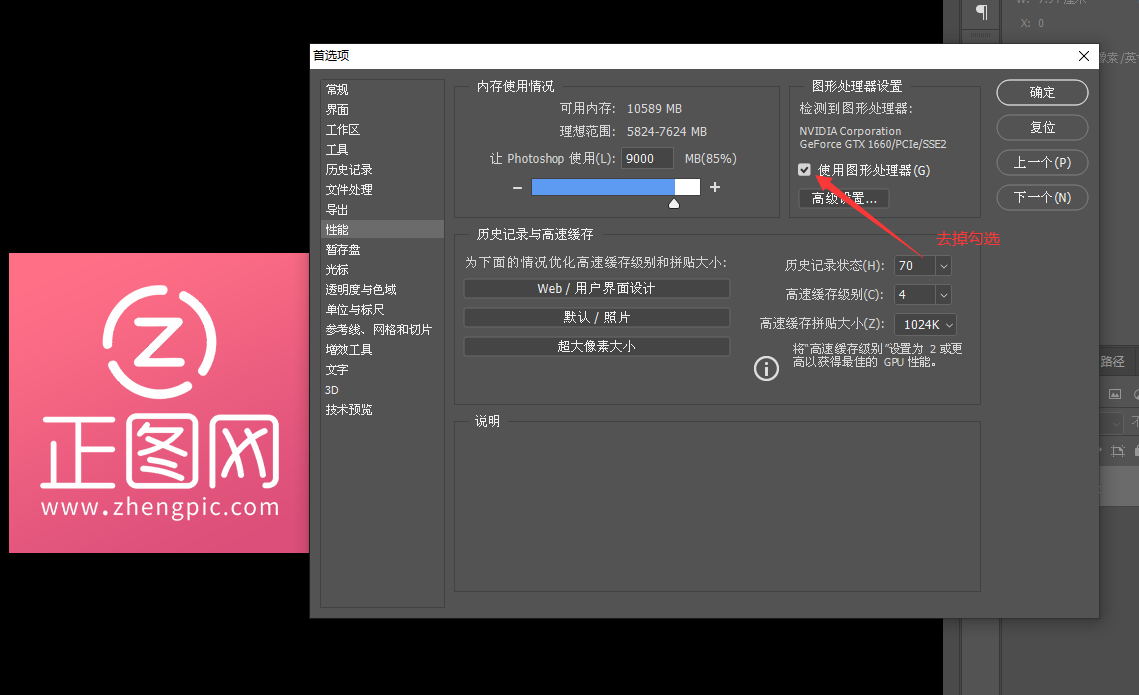Choose the 默认 / 照片 cache preset
Image resolution: width=1139 pixels, height=695 pixels.
(x=596, y=317)
